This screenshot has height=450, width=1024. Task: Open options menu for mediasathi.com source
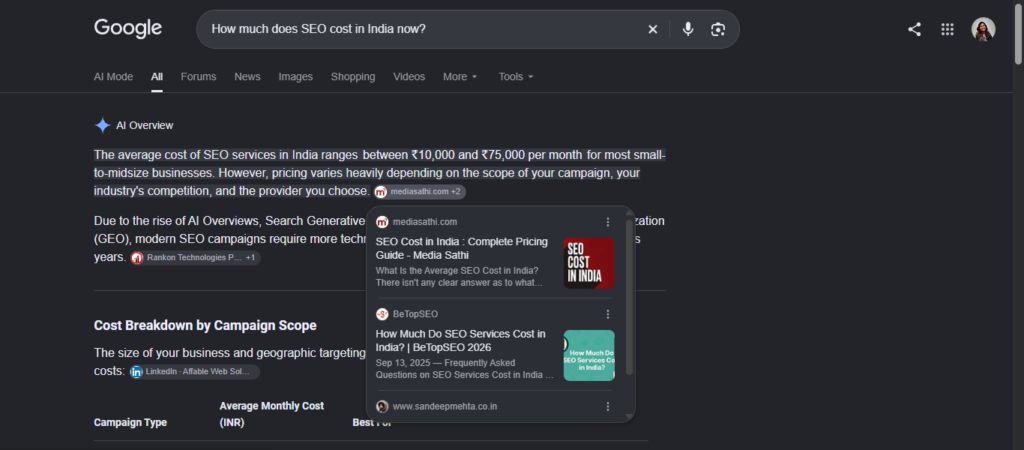[x=608, y=222]
